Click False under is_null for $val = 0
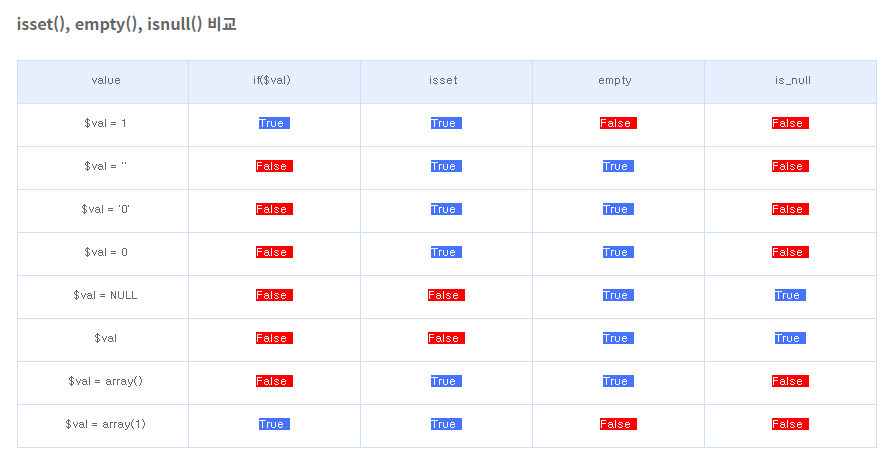 click(790, 252)
